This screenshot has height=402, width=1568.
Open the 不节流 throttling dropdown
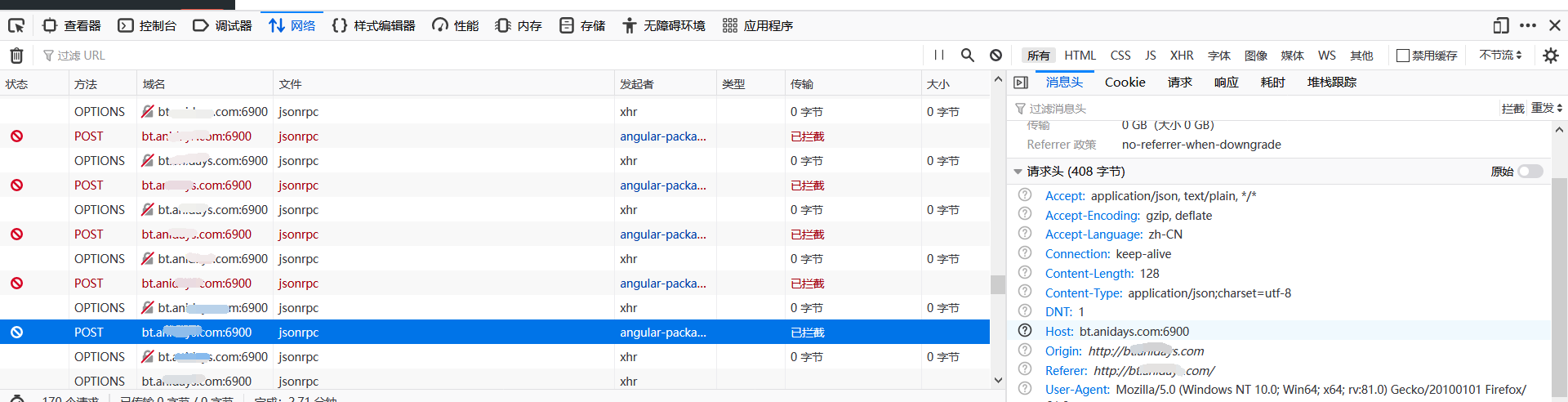[1500, 56]
